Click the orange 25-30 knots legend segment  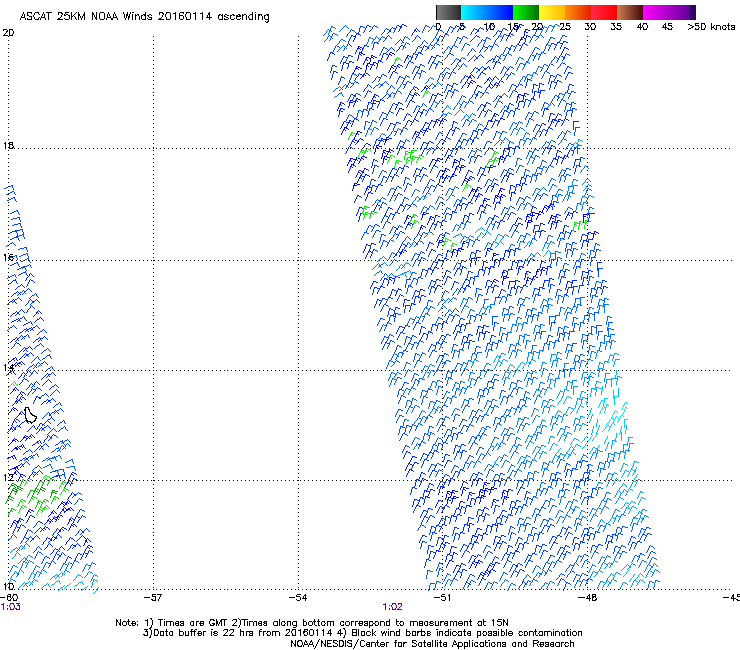coord(578,12)
